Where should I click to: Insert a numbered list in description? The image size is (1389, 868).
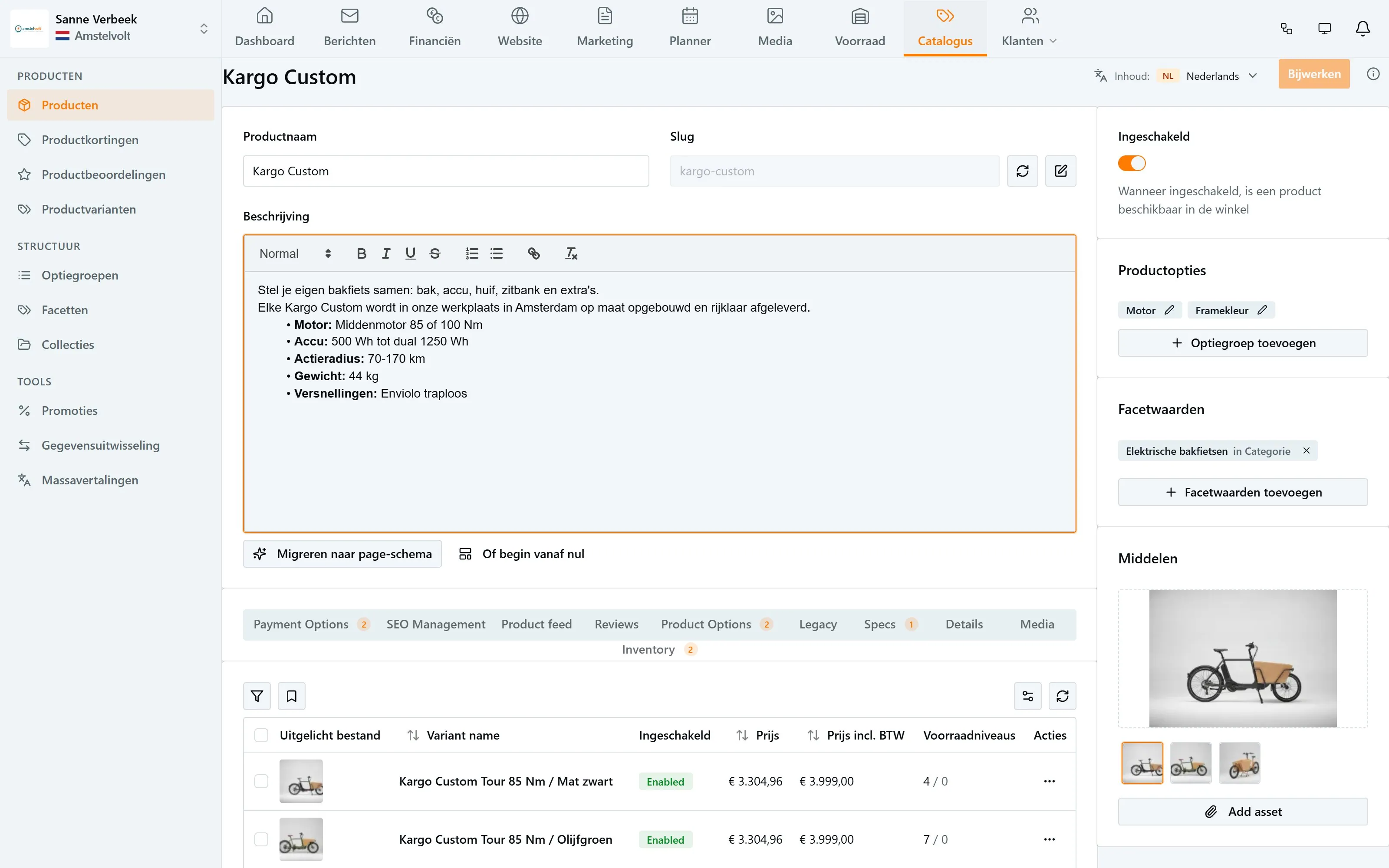472,253
